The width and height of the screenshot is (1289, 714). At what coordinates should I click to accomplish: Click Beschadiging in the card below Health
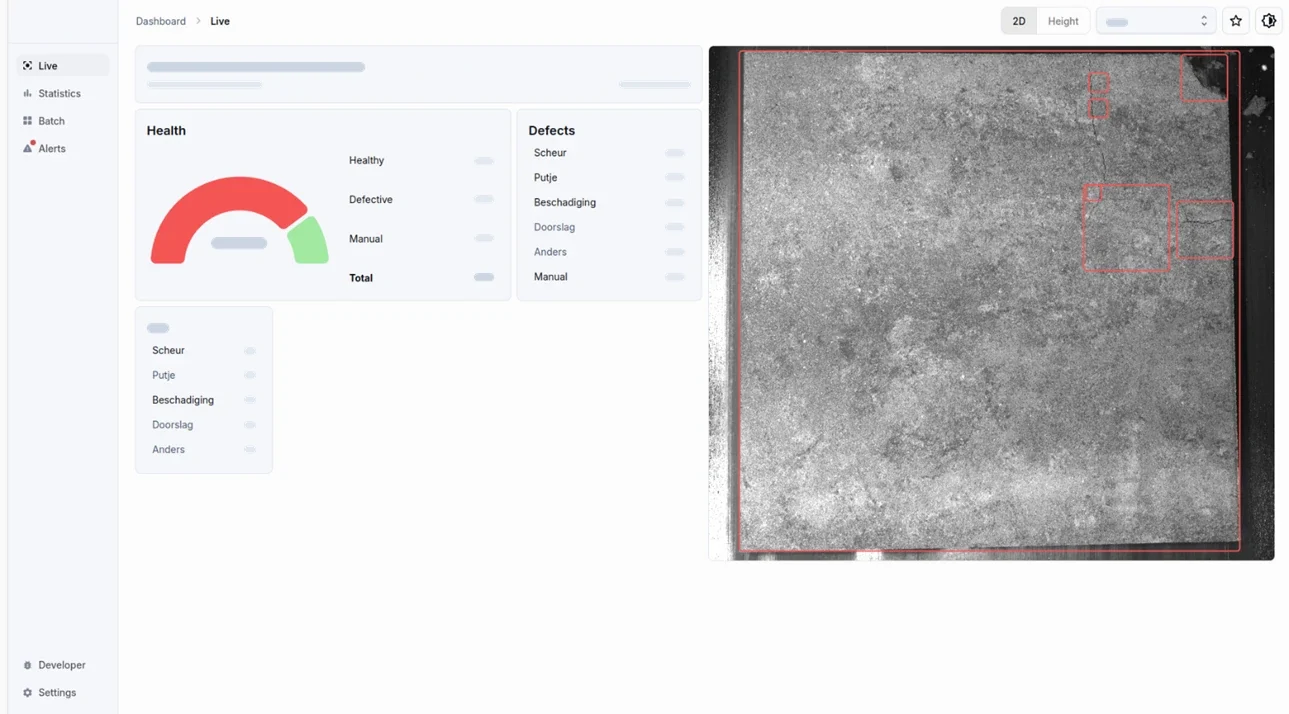click(204, 400)
